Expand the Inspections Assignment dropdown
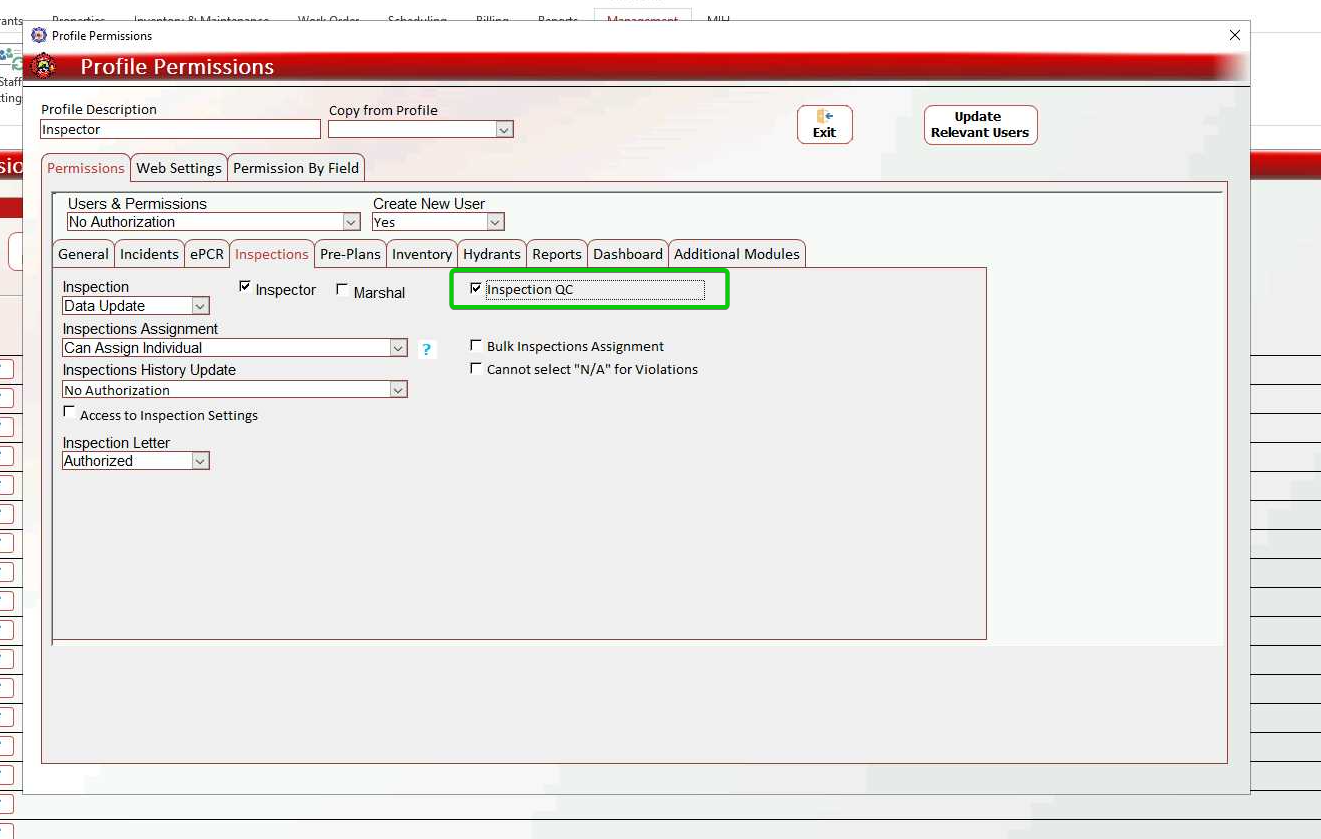Viewport: 1321px width, 839px height. pos(399,348)
